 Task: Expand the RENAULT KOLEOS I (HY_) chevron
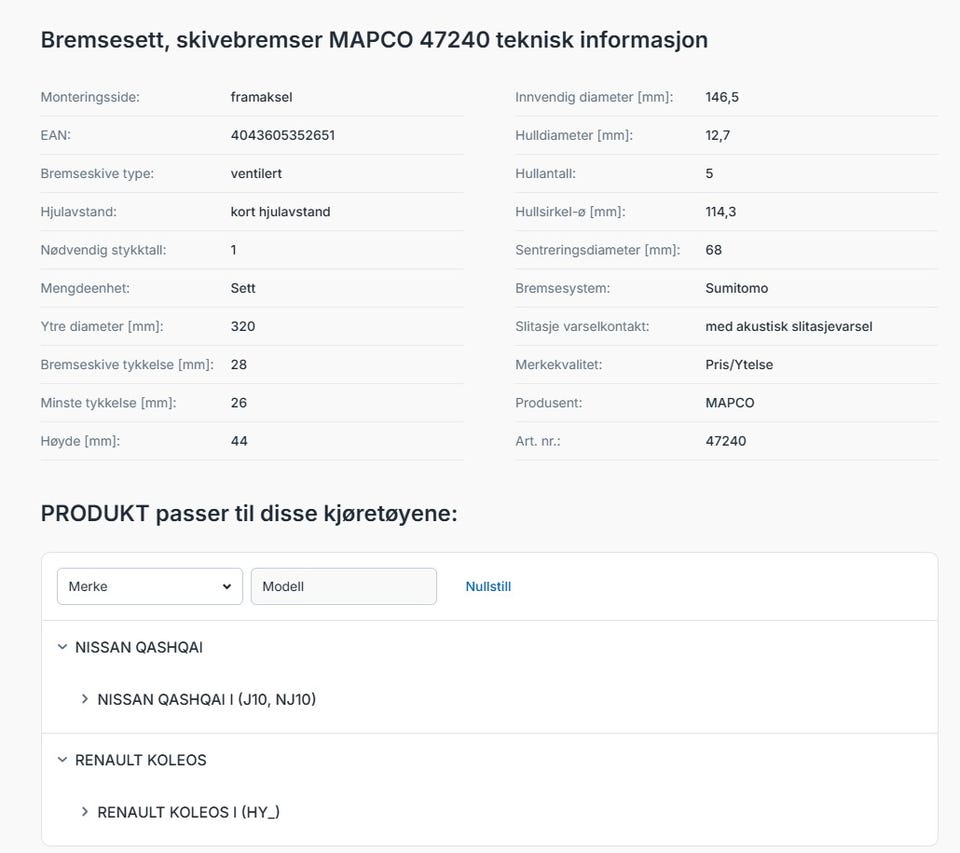(84, 811)
